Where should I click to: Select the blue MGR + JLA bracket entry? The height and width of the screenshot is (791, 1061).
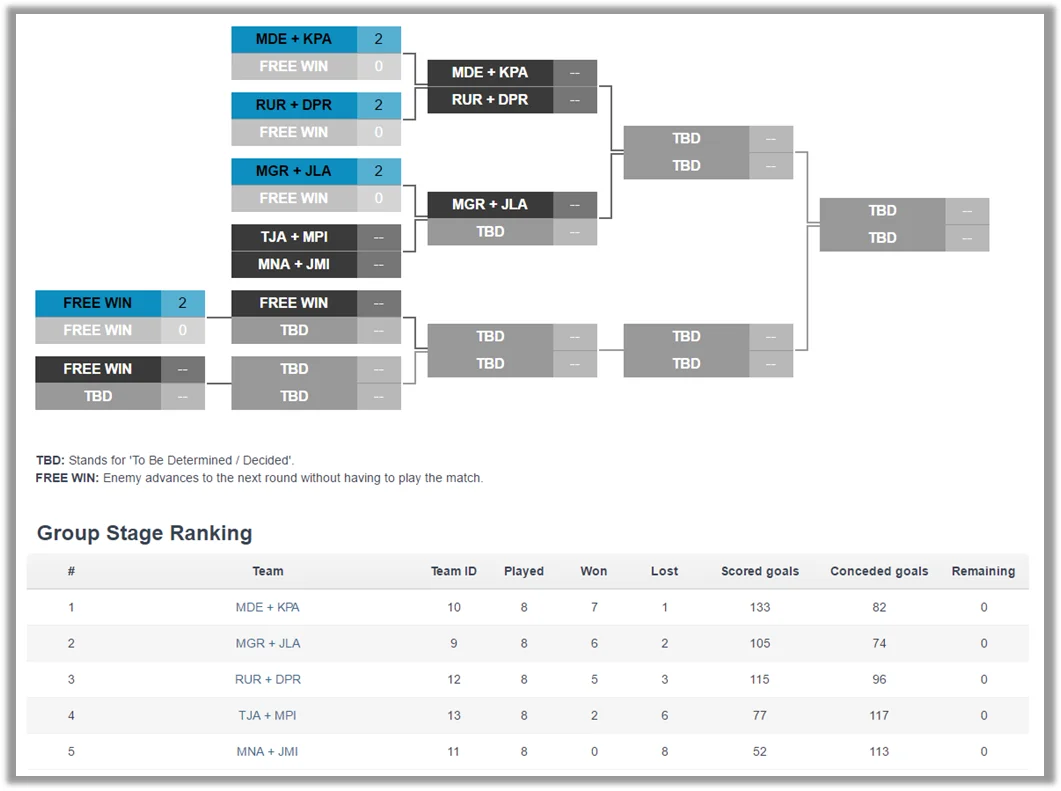coord(294,171)
